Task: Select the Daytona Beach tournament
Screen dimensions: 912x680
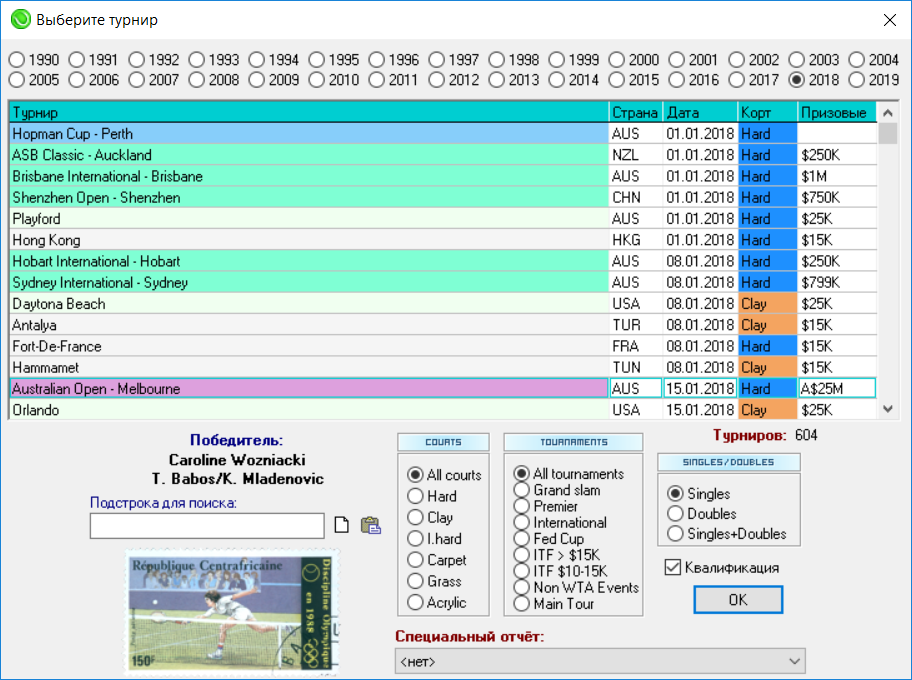Action: pos(309,304)
